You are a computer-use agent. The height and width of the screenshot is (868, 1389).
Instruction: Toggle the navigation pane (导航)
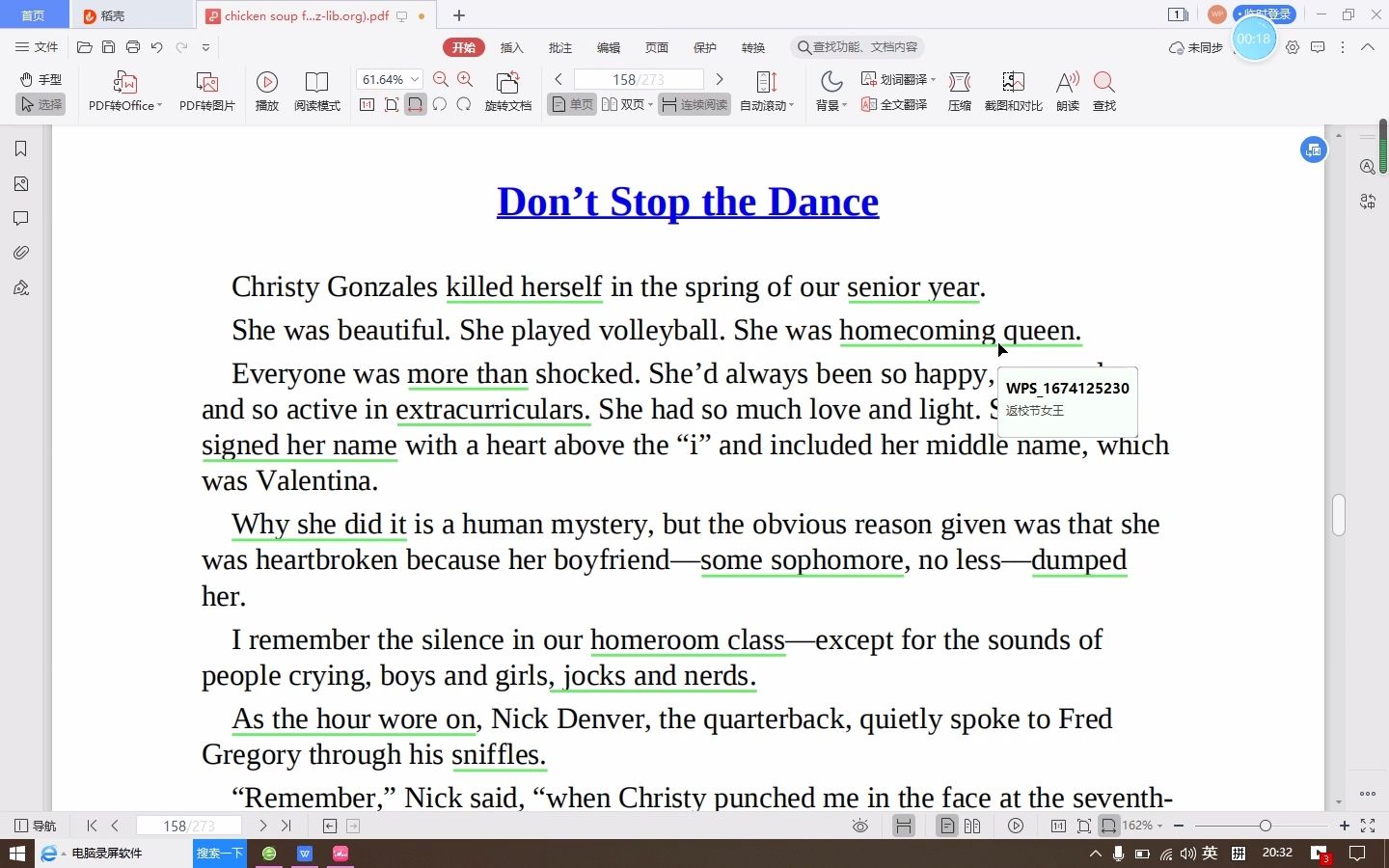point(36,826)
